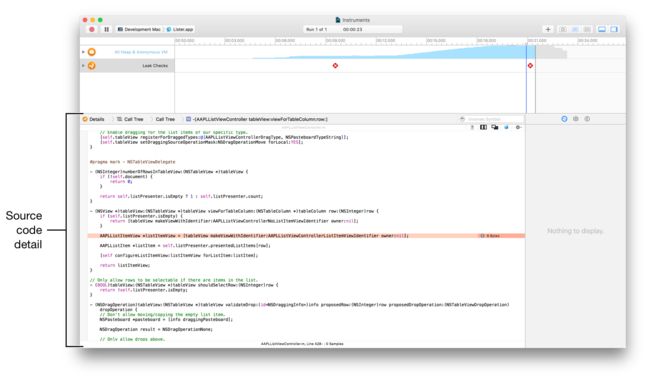Click the Xcode open-file icon above source
Viewport: 650px width, 382px height.
click(x=506, y=127)
